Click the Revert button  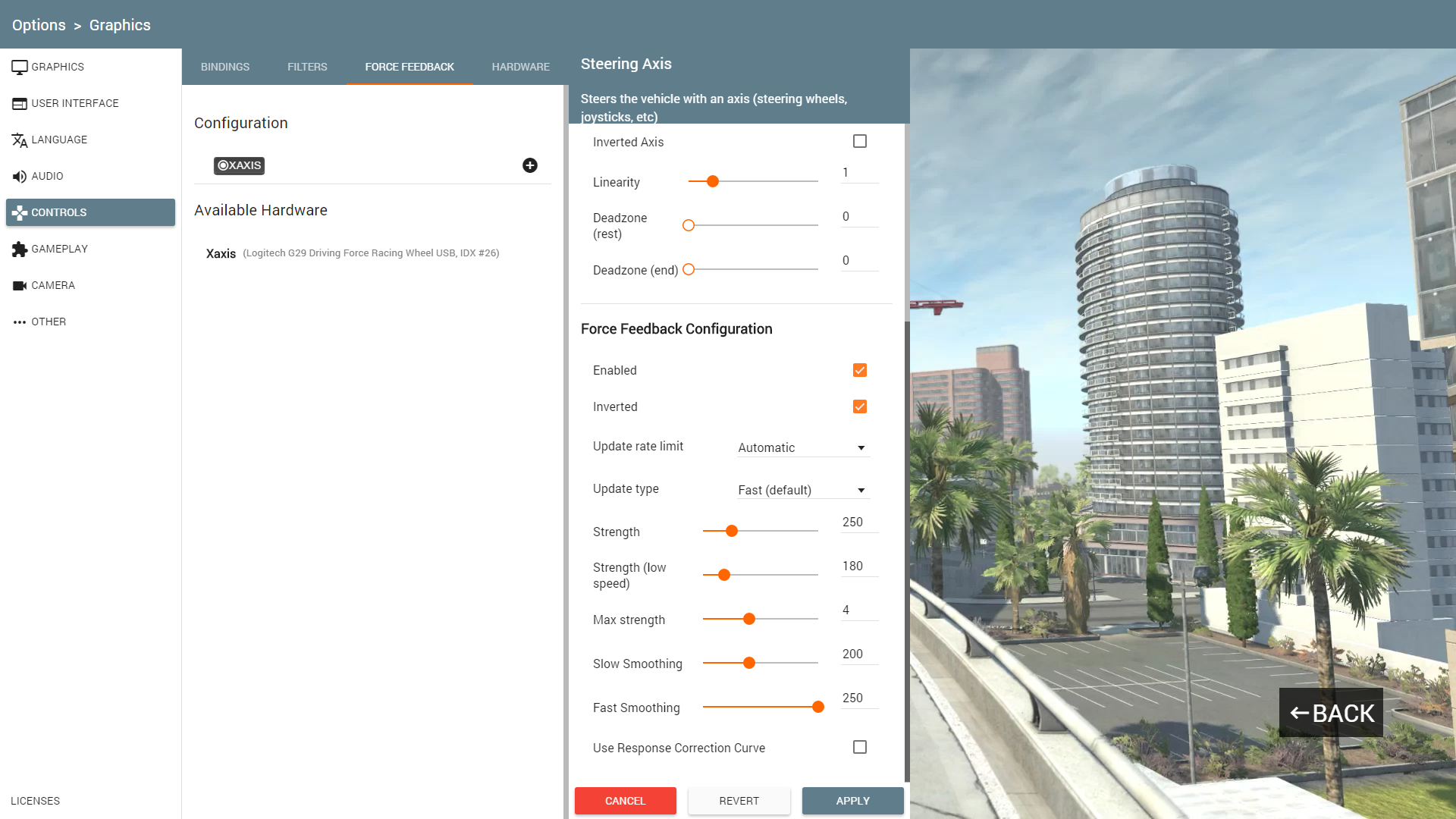(739, 801)
